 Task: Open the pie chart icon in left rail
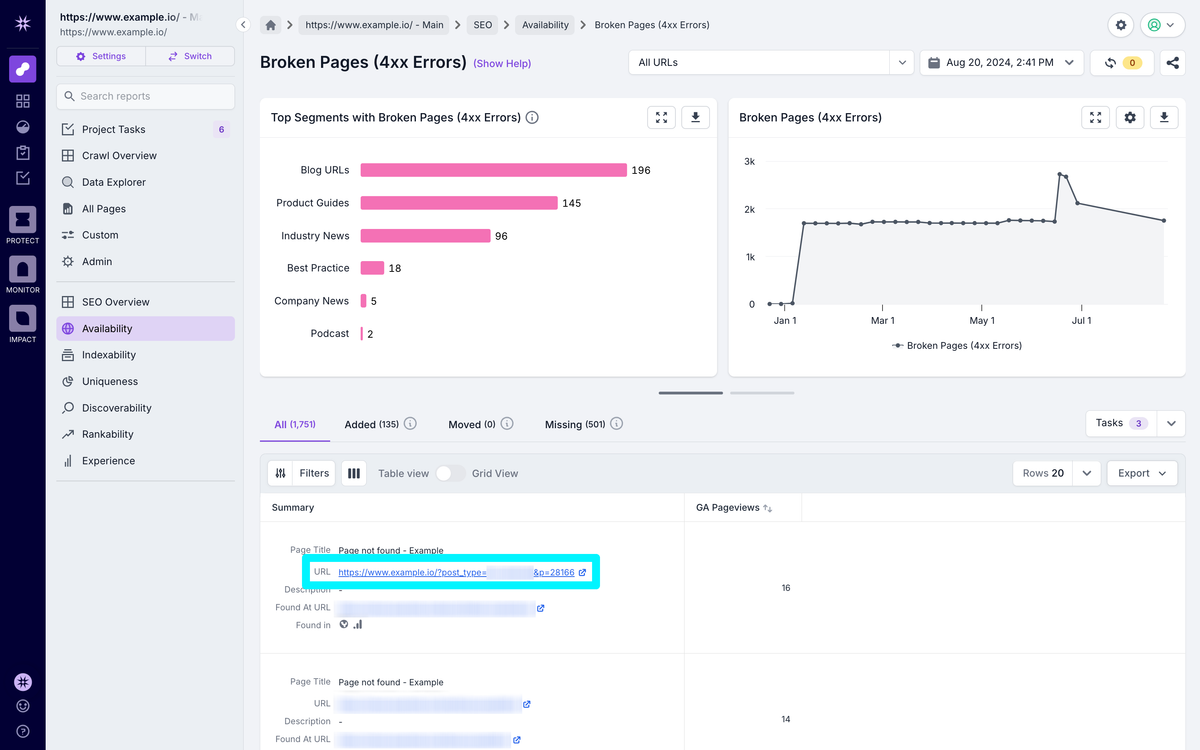pos(22,127)
